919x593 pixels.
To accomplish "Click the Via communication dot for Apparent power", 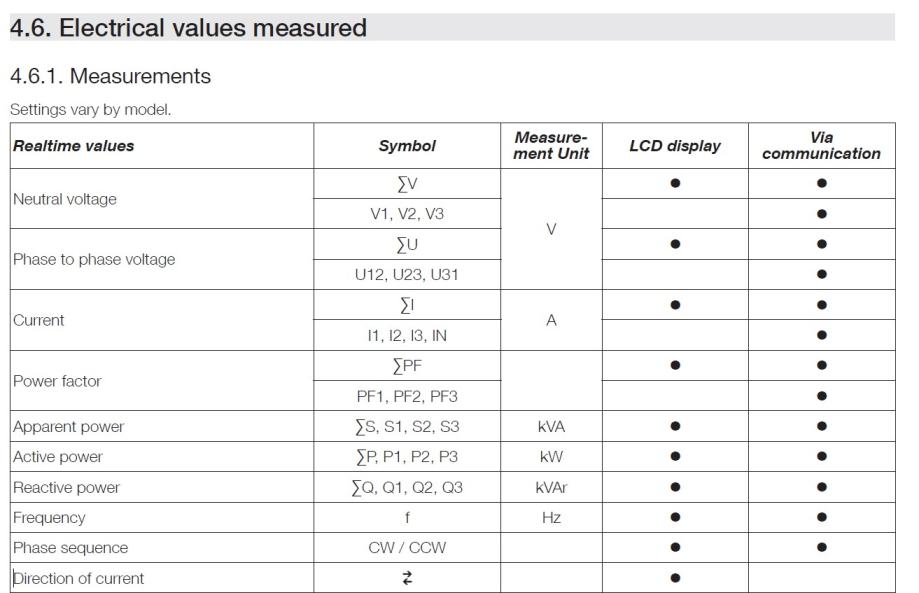I will tap(821, 426).
